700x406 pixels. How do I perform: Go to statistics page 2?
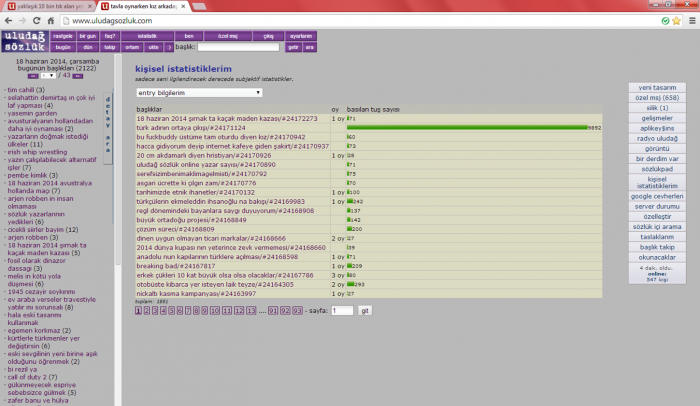coord(147,310)
